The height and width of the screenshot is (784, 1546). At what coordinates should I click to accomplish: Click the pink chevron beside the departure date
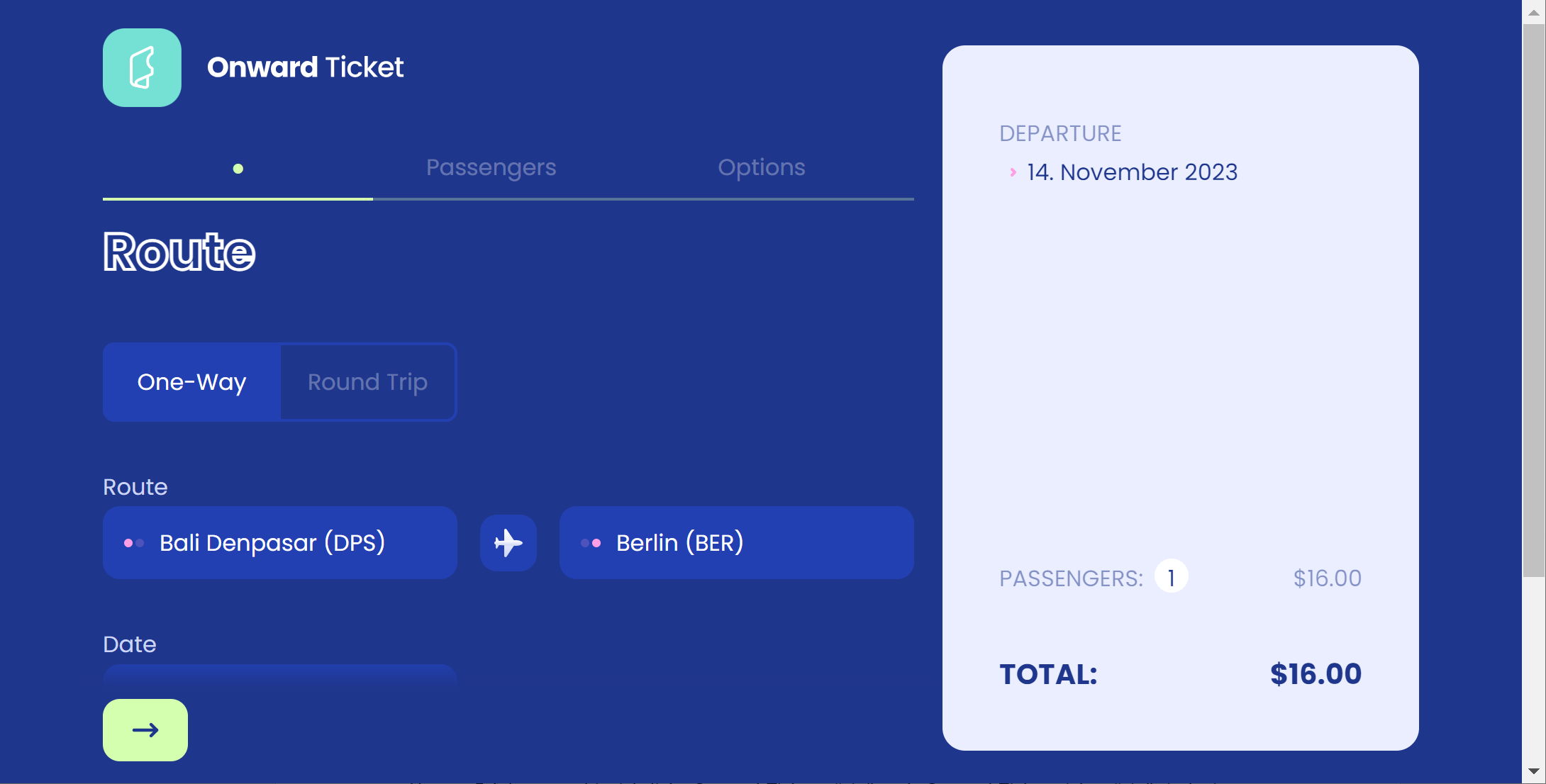click(x=1013, y=172)
